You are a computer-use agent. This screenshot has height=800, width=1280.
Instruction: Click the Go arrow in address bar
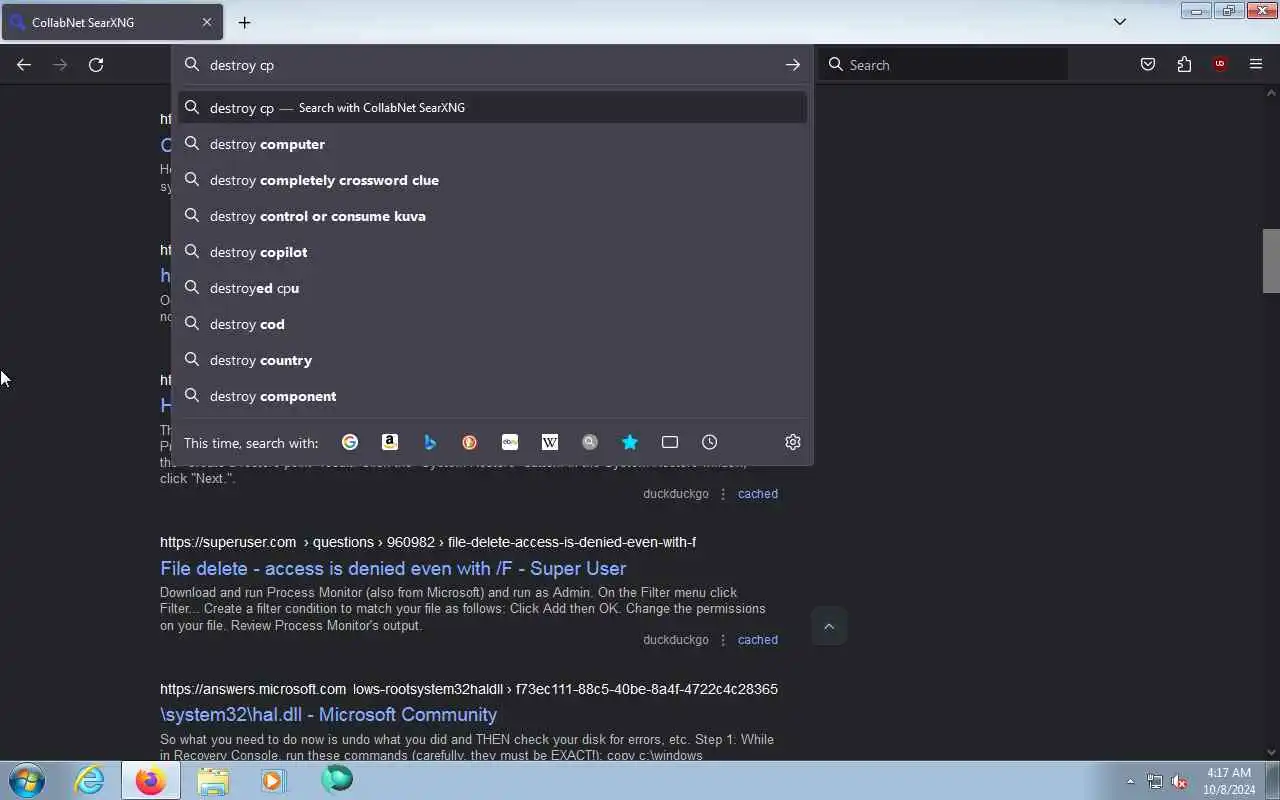point(793,65)
